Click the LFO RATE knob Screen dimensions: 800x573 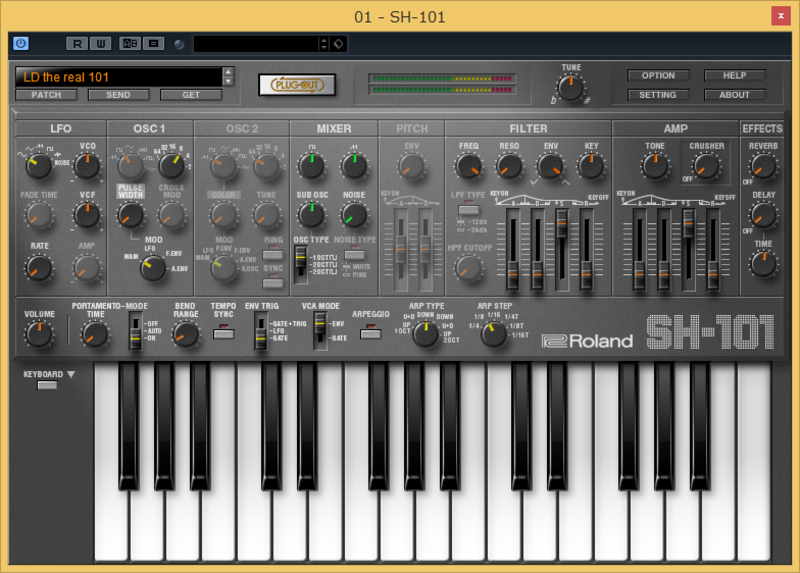[x=39, y=268]
